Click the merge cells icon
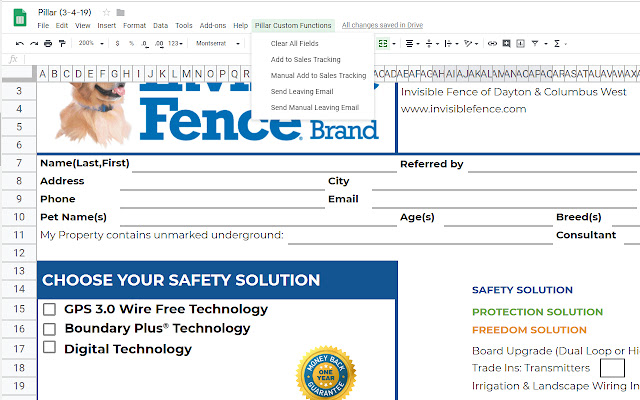The image size is (640, 400). [383, 43]
